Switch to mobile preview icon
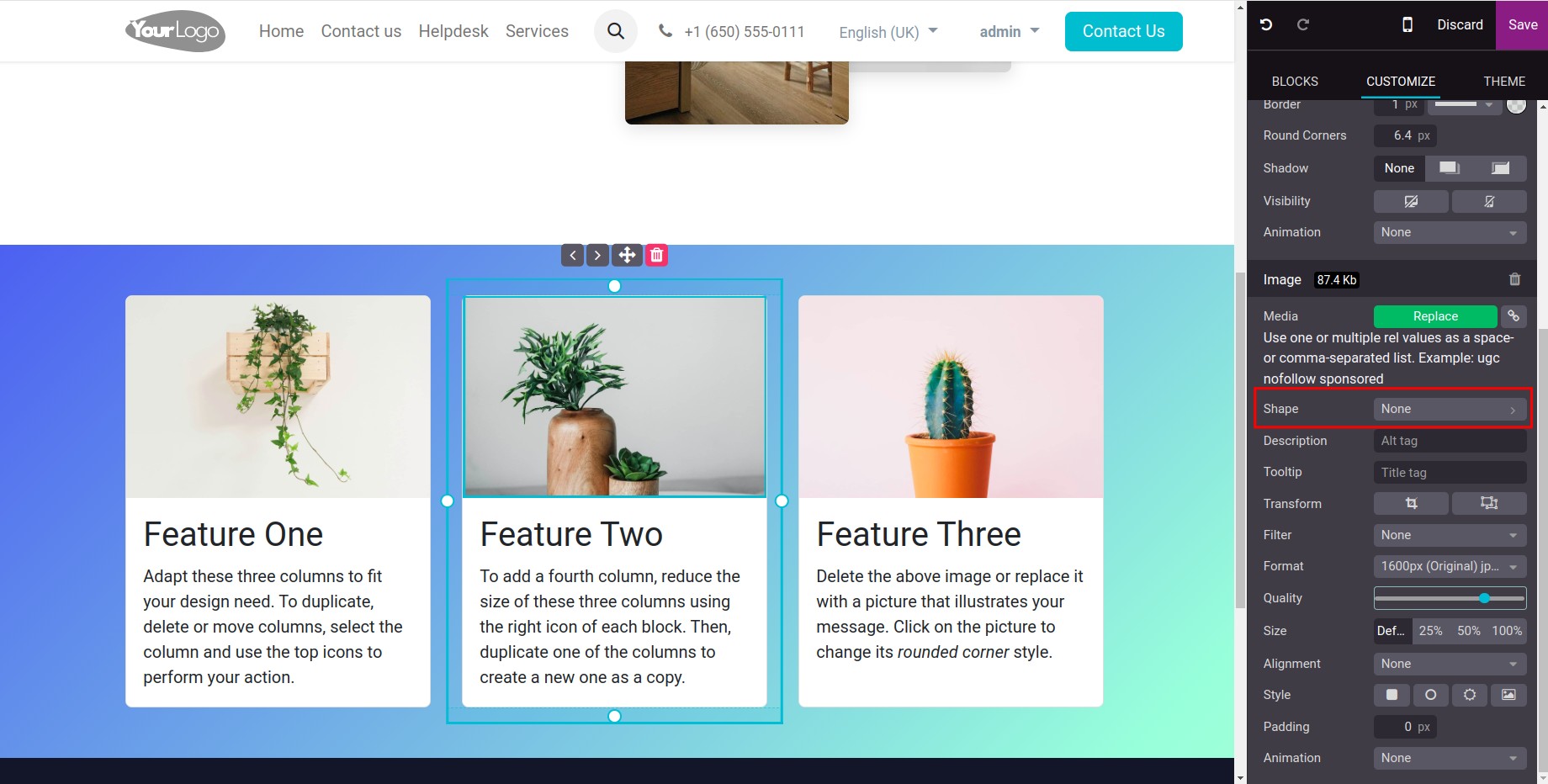1548x784 pixels. tap(1408, 24)
